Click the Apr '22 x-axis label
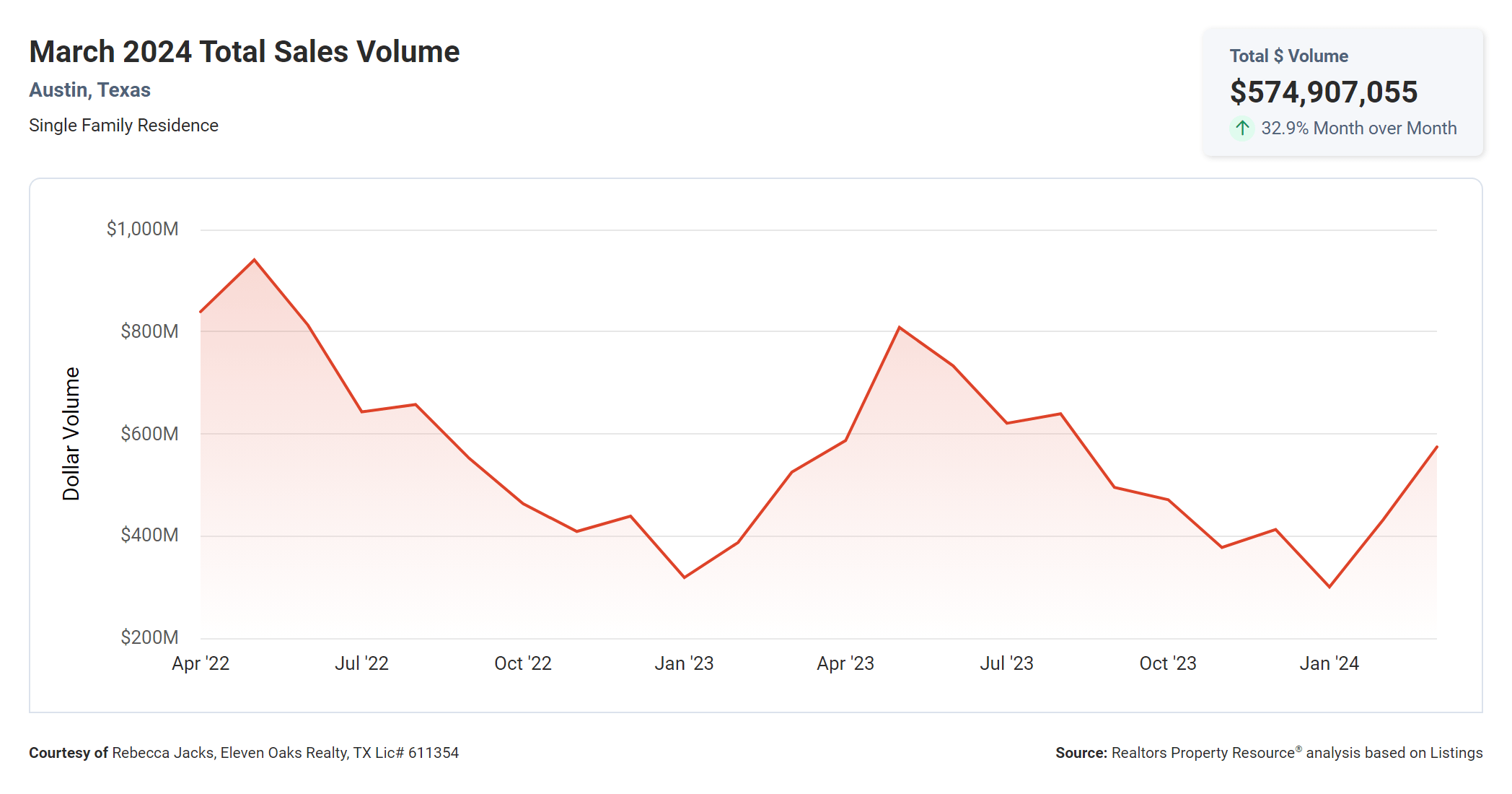This screenshot has width=1512, height=794. coord(201,663)
